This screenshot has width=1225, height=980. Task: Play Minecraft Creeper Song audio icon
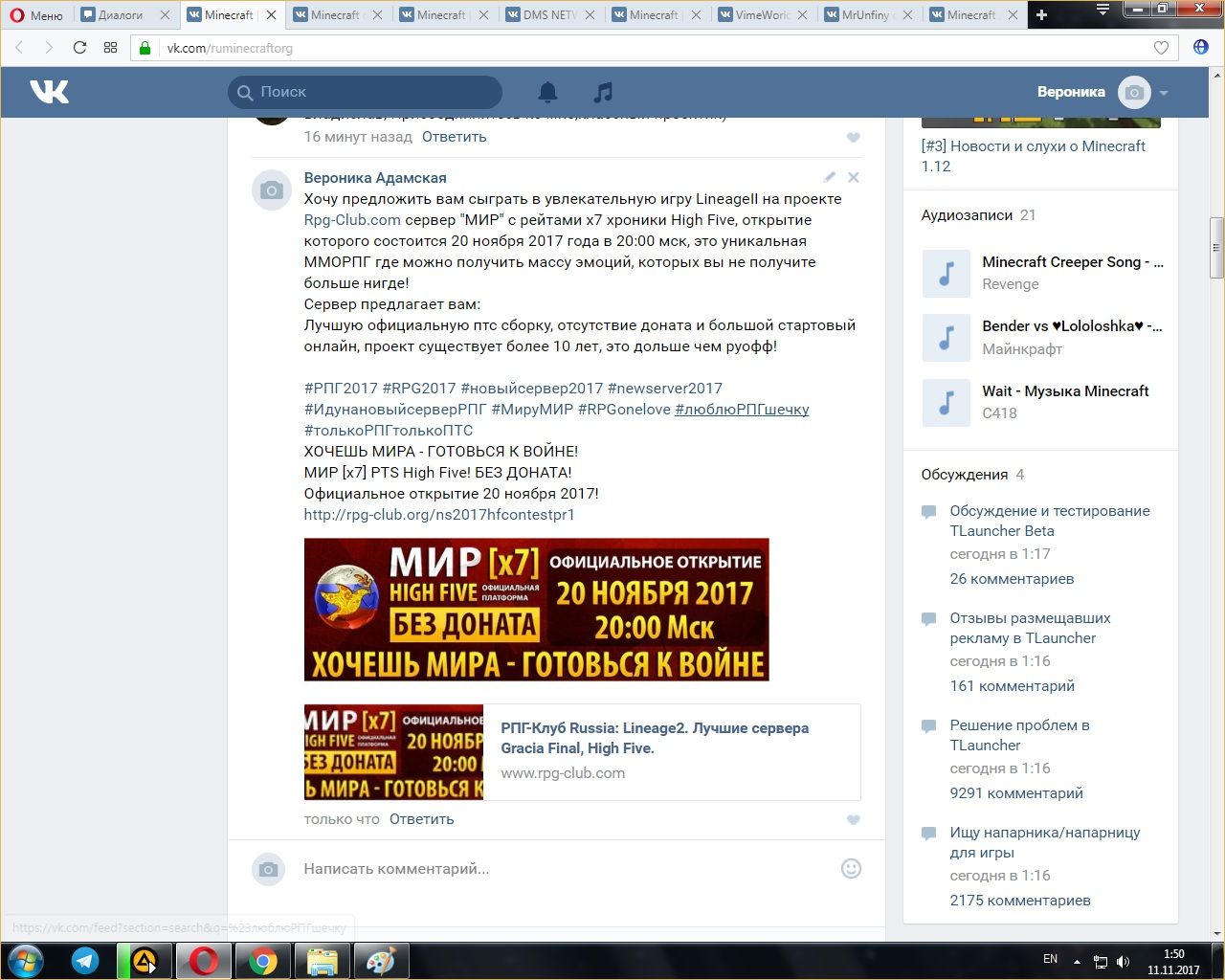coord(947,273)
